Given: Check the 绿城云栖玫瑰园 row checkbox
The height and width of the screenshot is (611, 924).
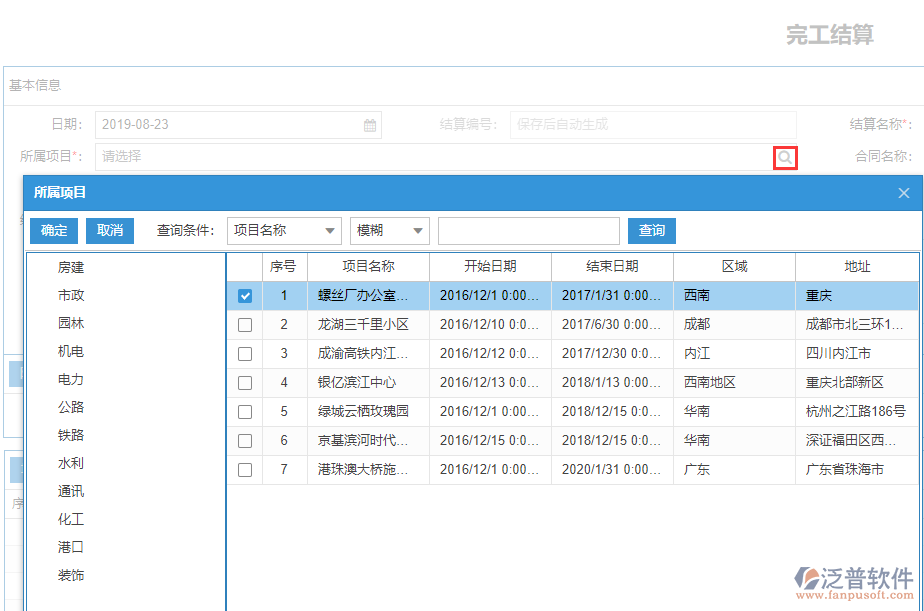Looking at the screenshot, I should [x=245, y=411].
